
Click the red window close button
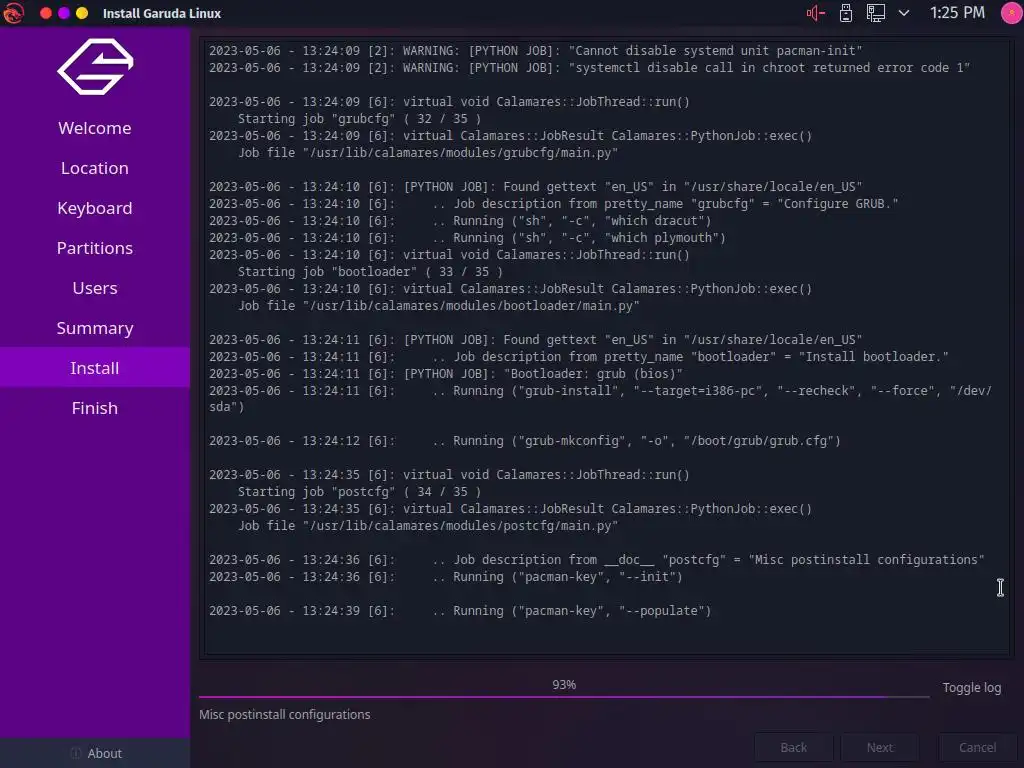(46, 13)
